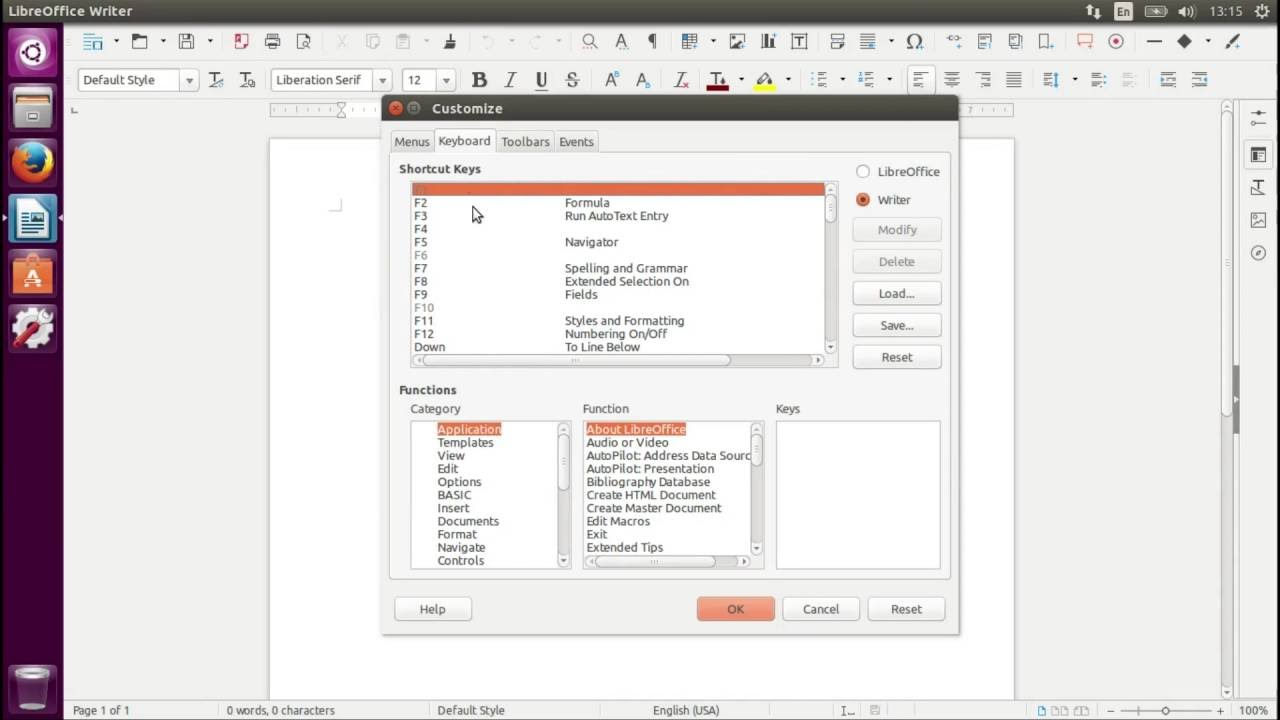Image resolution: width=1280 pixels, height=720 pixels.
Task: Switch to the Keyboard tab
Action: tap(464, 141)
